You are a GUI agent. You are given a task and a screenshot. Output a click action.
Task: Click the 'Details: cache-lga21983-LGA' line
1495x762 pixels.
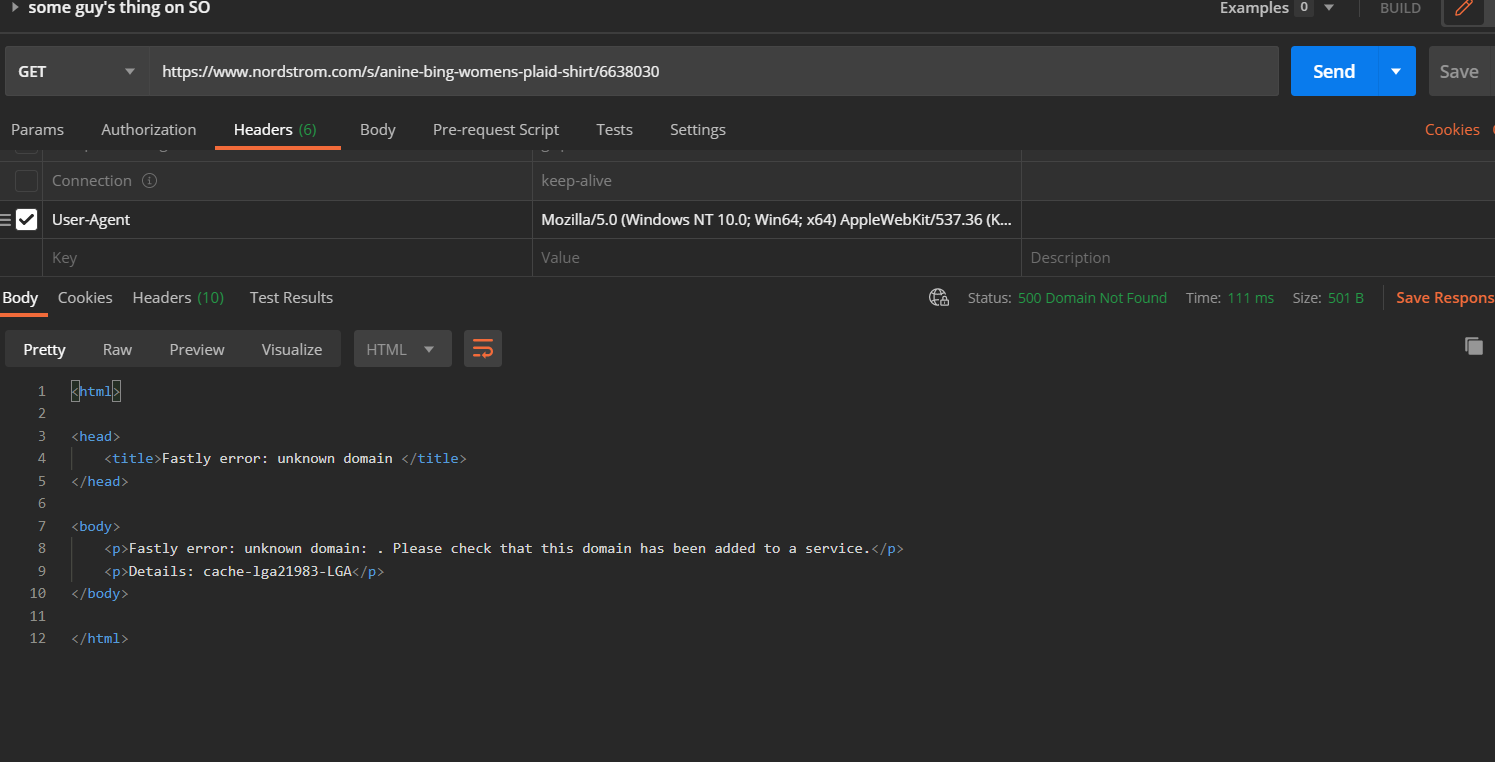(x=244, y=571)
